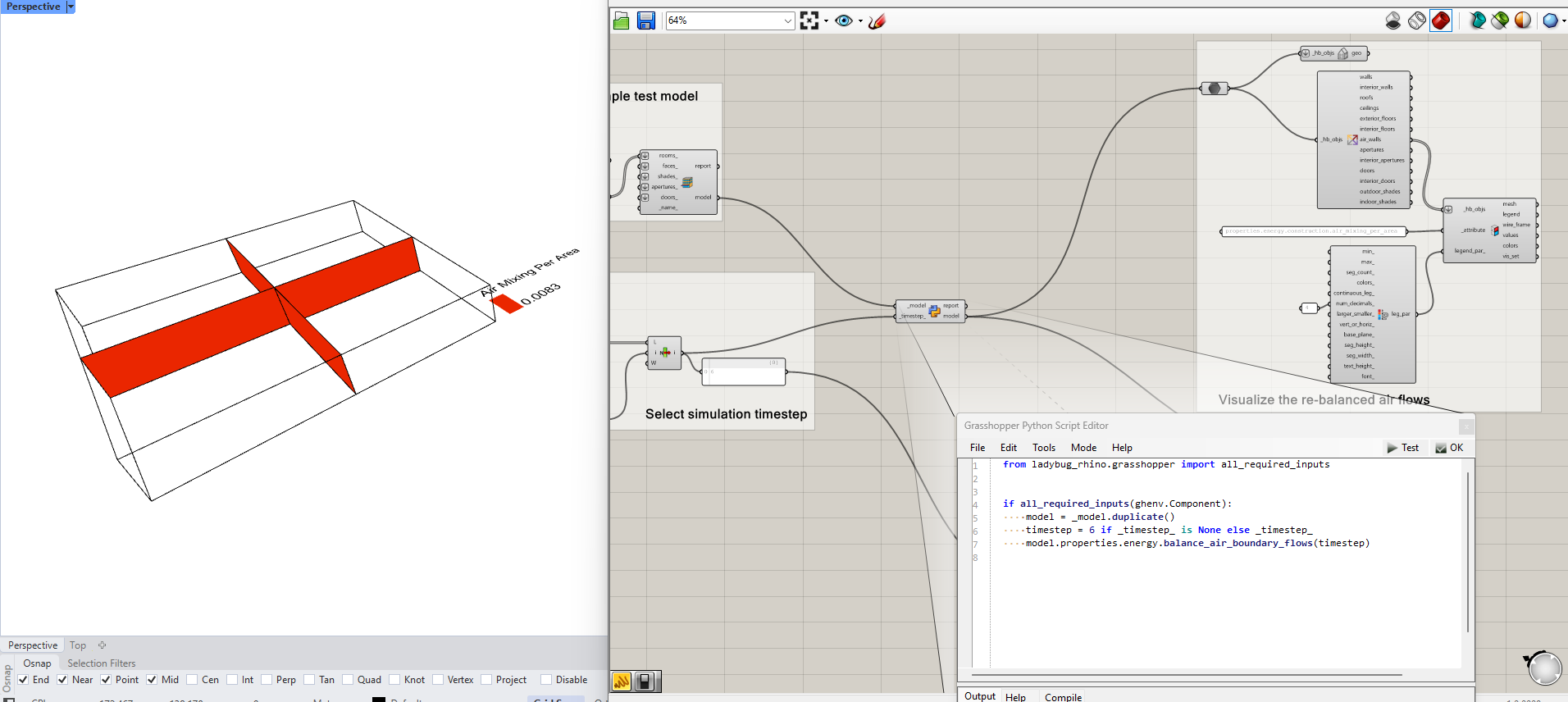Image resolution: width=1568 pixels, height=702 pixels.
Task: Click the green Open file folder icon
Action: pyautogui.click(x=621, y=21)
